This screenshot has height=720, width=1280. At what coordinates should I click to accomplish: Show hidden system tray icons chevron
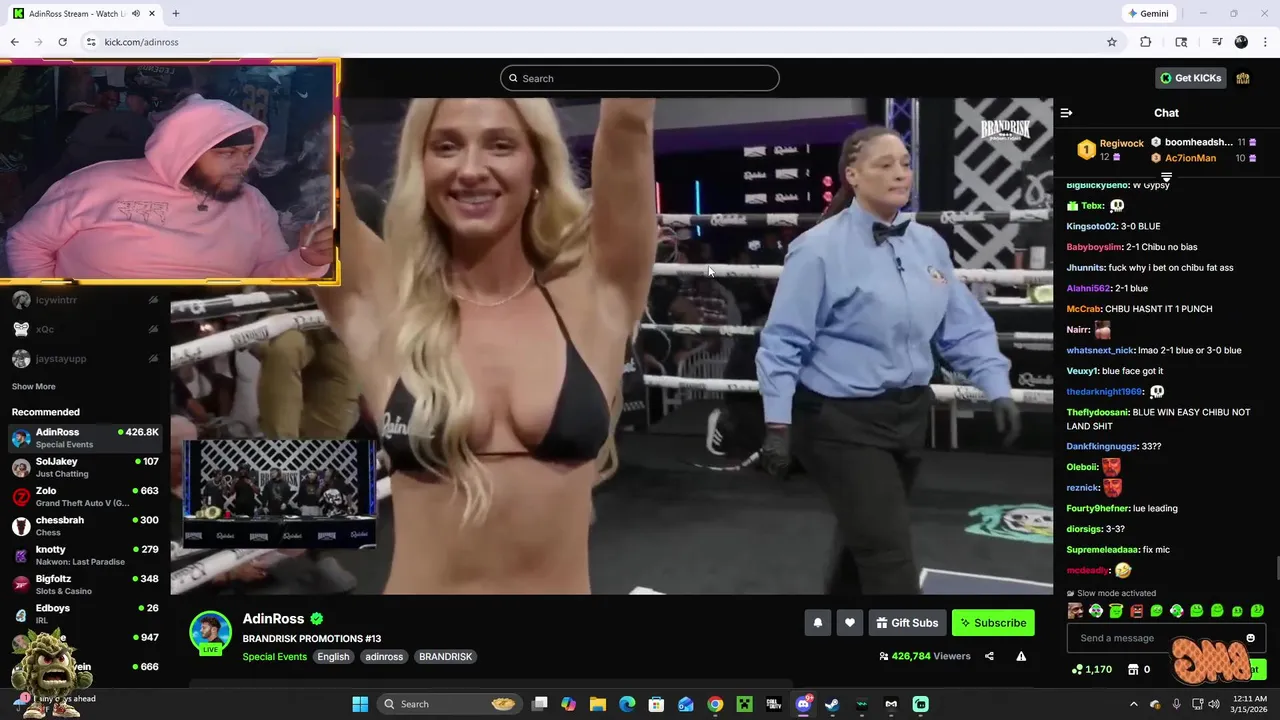1133,704
